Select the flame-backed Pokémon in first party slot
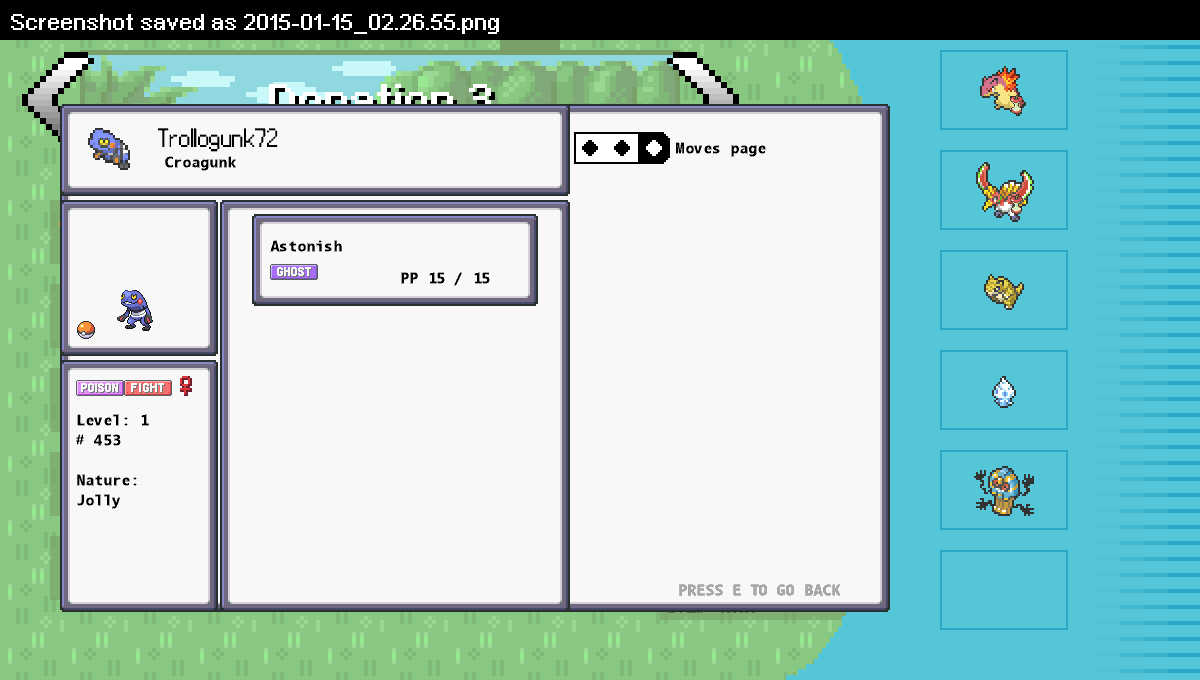 tap(1003, 90)
